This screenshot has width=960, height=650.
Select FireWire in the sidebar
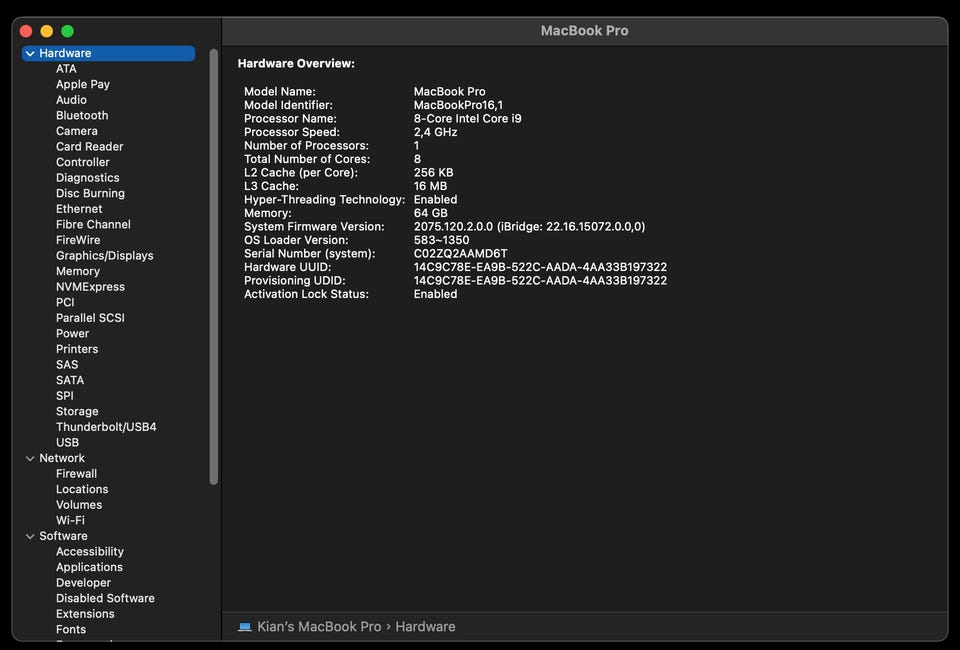[78, 240]
